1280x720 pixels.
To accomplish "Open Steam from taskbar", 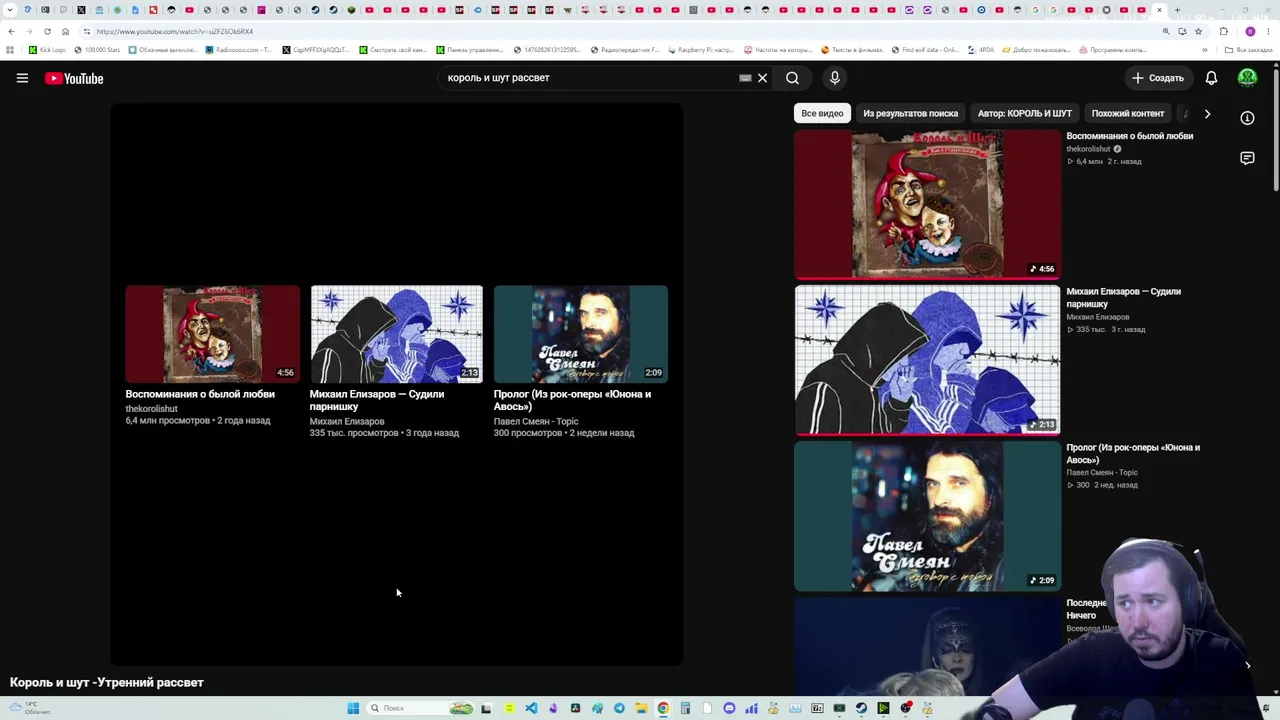I will click(x=861, y=708).
